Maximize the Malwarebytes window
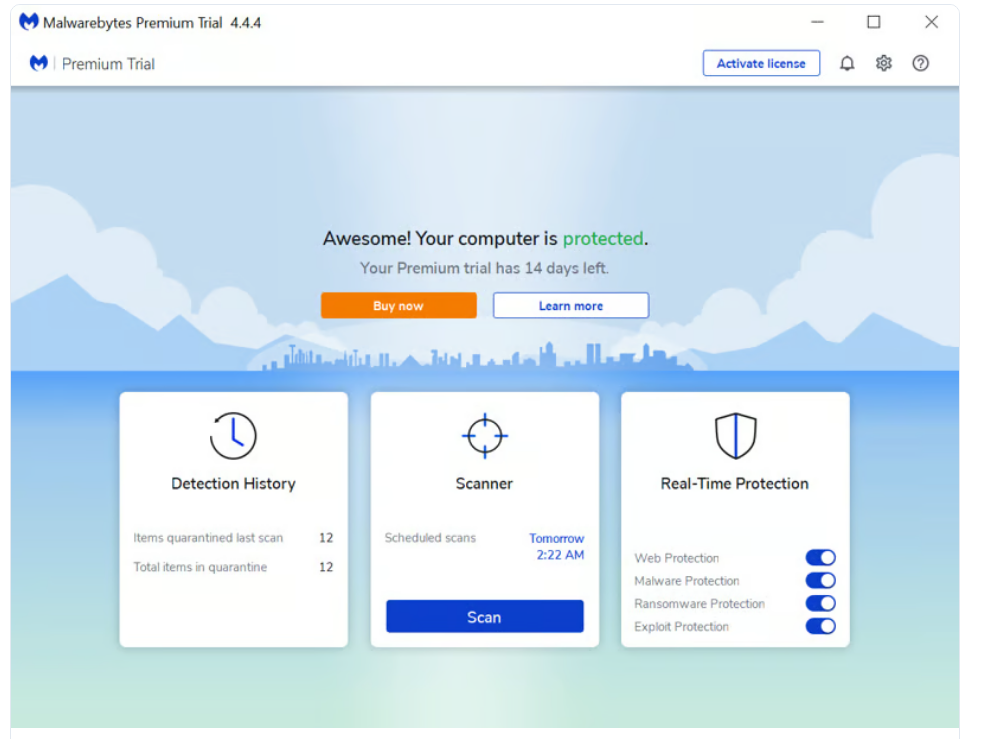Viewport: 983px width, 739px height. pyautogui.click(x=874, y=22)
